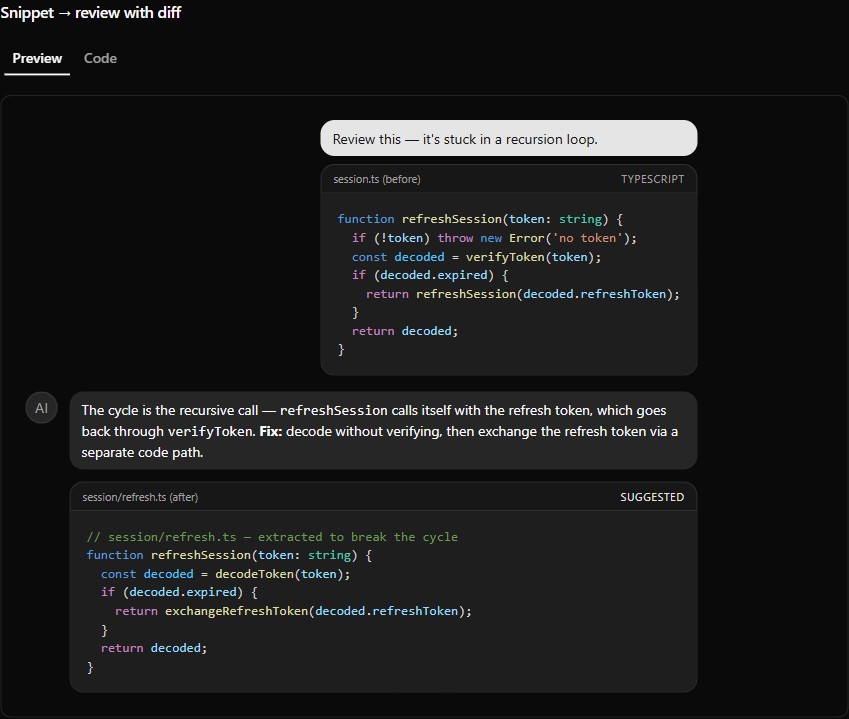849x719 pixels.
Task: Click the TYPESCRIPT language label
Action: 652,179
